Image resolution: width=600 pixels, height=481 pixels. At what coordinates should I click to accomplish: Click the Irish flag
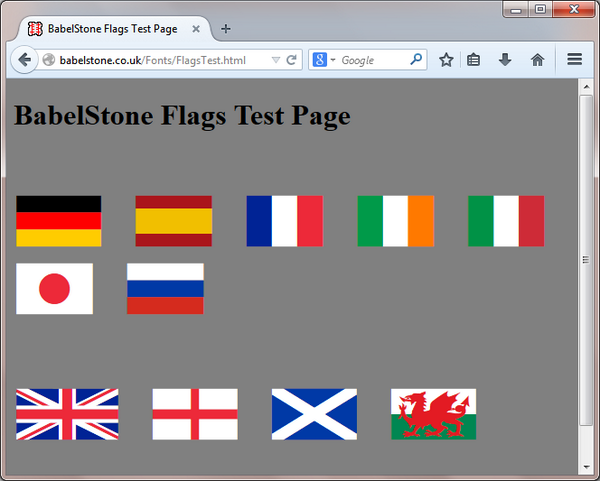[x=396, y=221]
